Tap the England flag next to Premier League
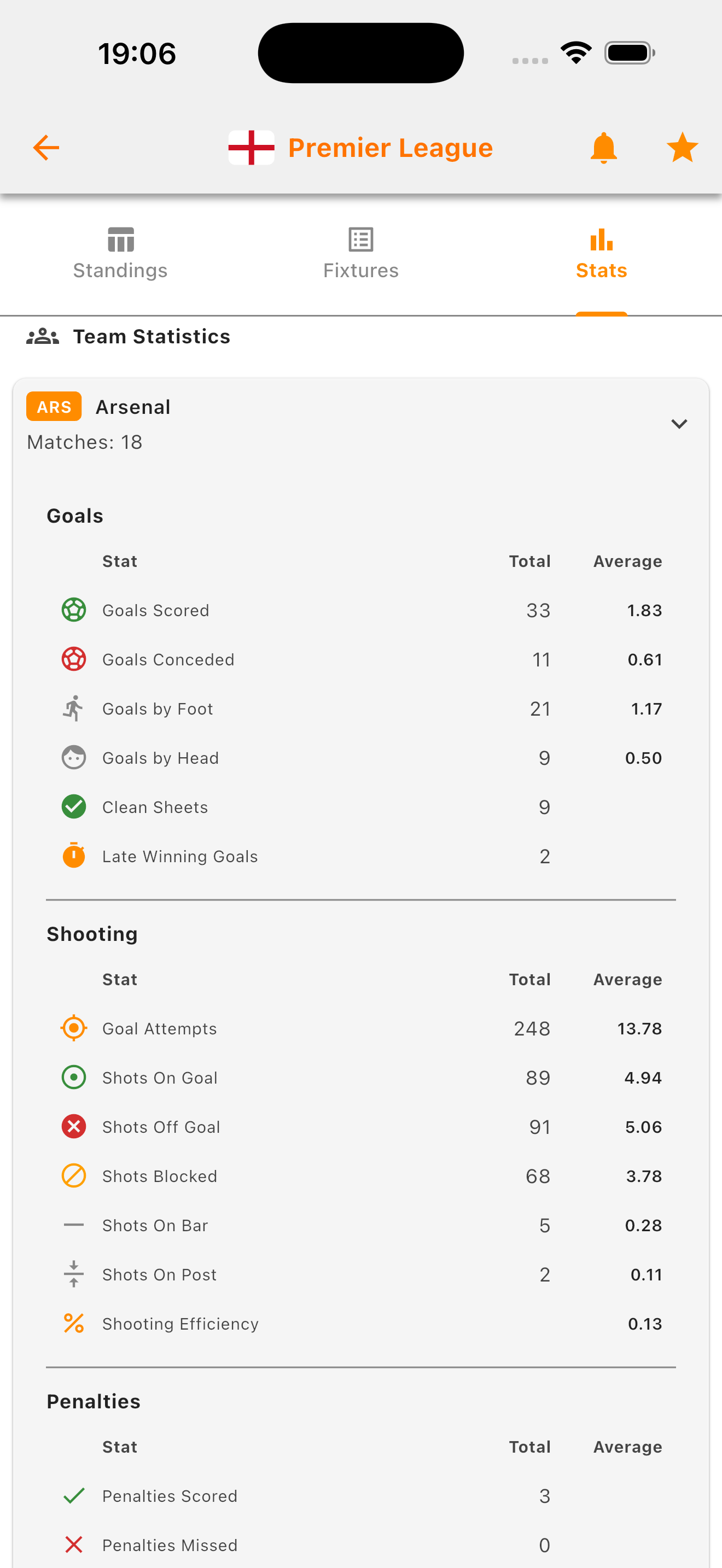The image size is (722, 1568). pos(252,147)
